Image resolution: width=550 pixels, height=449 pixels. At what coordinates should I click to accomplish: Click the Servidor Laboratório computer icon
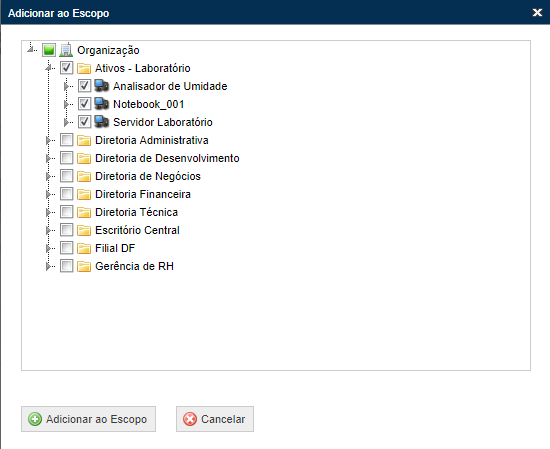click(102, 122)
